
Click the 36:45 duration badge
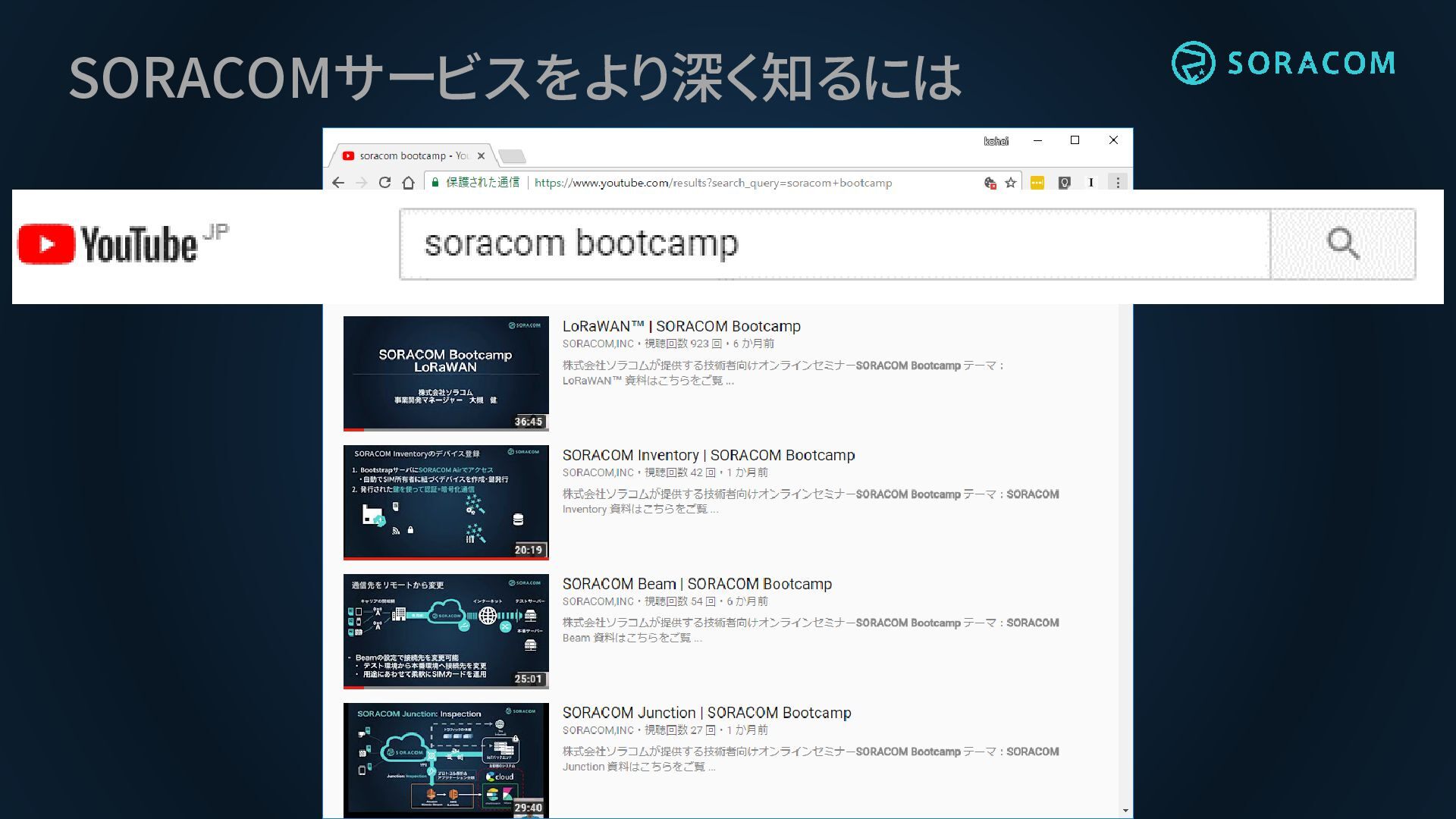point(529,422)
